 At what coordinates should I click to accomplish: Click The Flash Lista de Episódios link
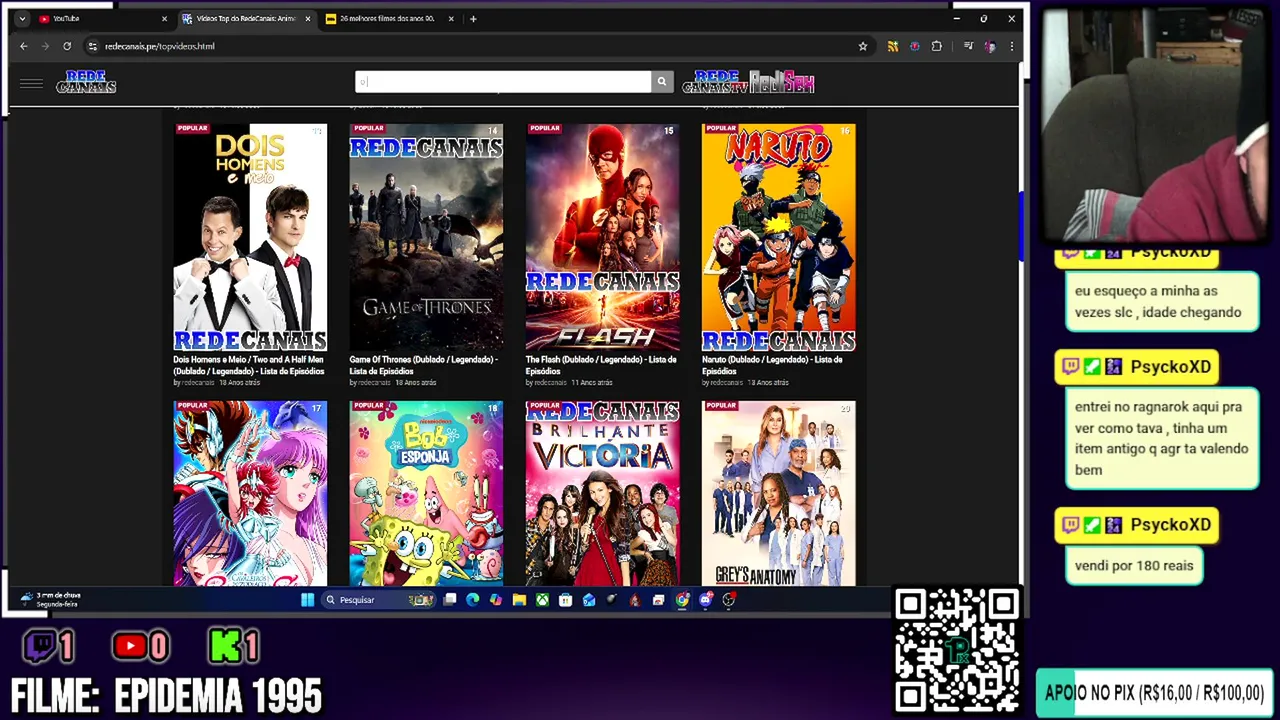coord(601,365)
